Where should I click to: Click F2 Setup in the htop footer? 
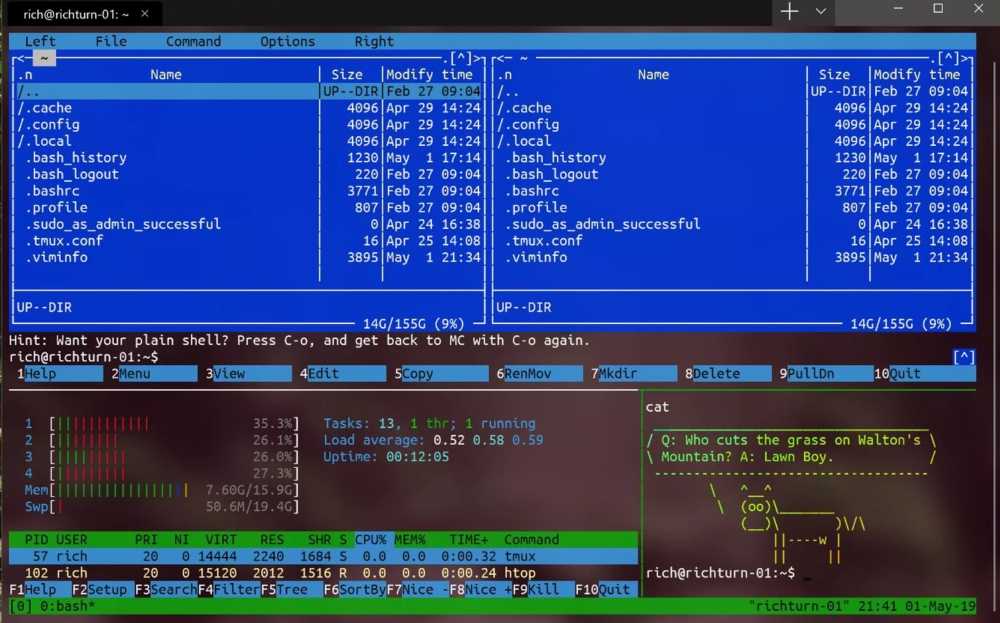(99, 589)
